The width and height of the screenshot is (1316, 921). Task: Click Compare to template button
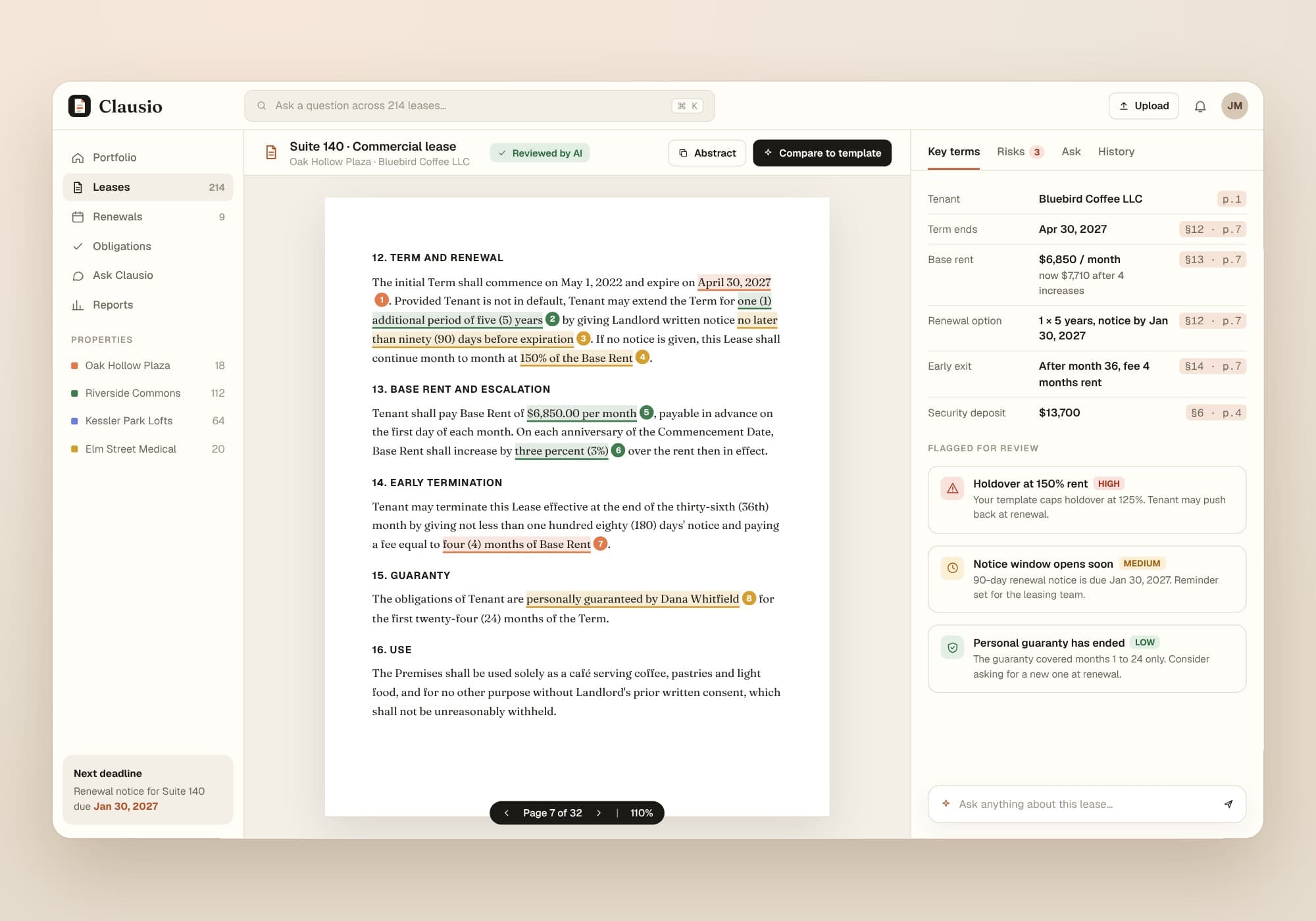click(x=822, y=153)
